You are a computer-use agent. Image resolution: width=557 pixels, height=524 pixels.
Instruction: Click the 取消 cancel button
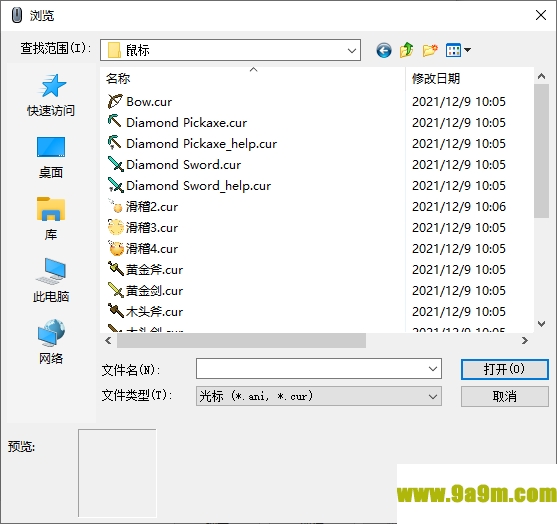(504, 396)
